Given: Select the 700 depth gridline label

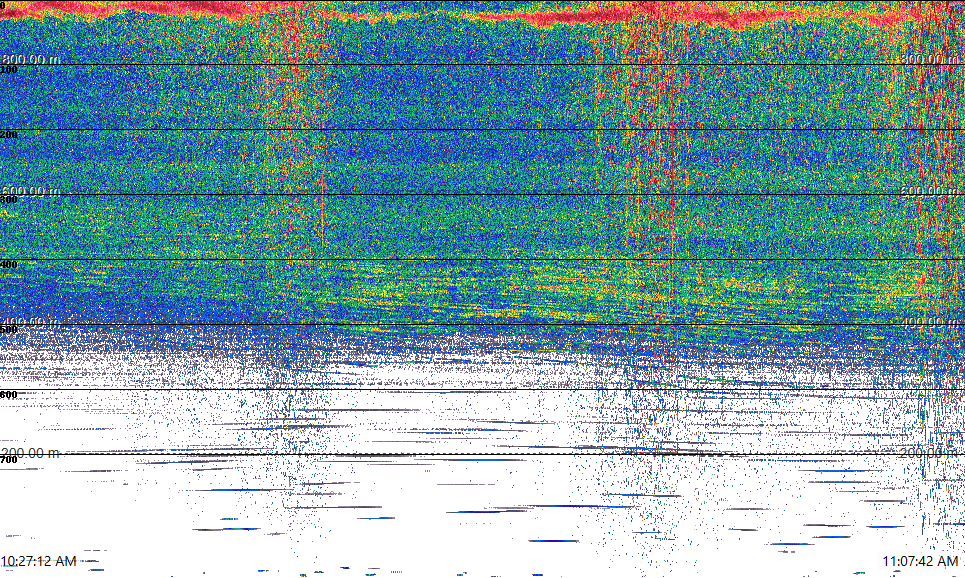Looking at the screenshot, I should pyautogui.click(x=9, y=460).
